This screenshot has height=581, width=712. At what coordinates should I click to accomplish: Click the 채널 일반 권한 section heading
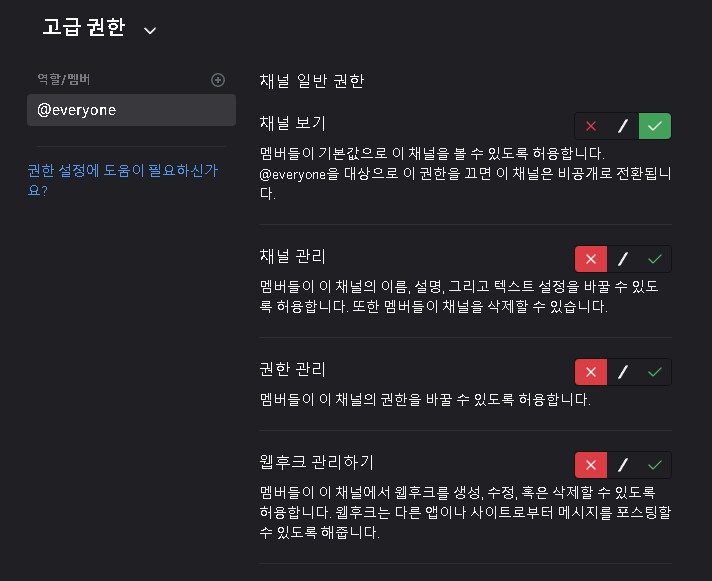click(x=311, y=81)
